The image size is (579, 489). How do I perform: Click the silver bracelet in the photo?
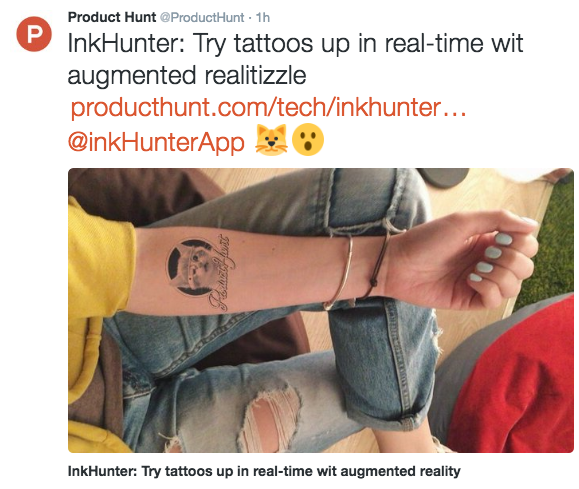tap(340, 273)
